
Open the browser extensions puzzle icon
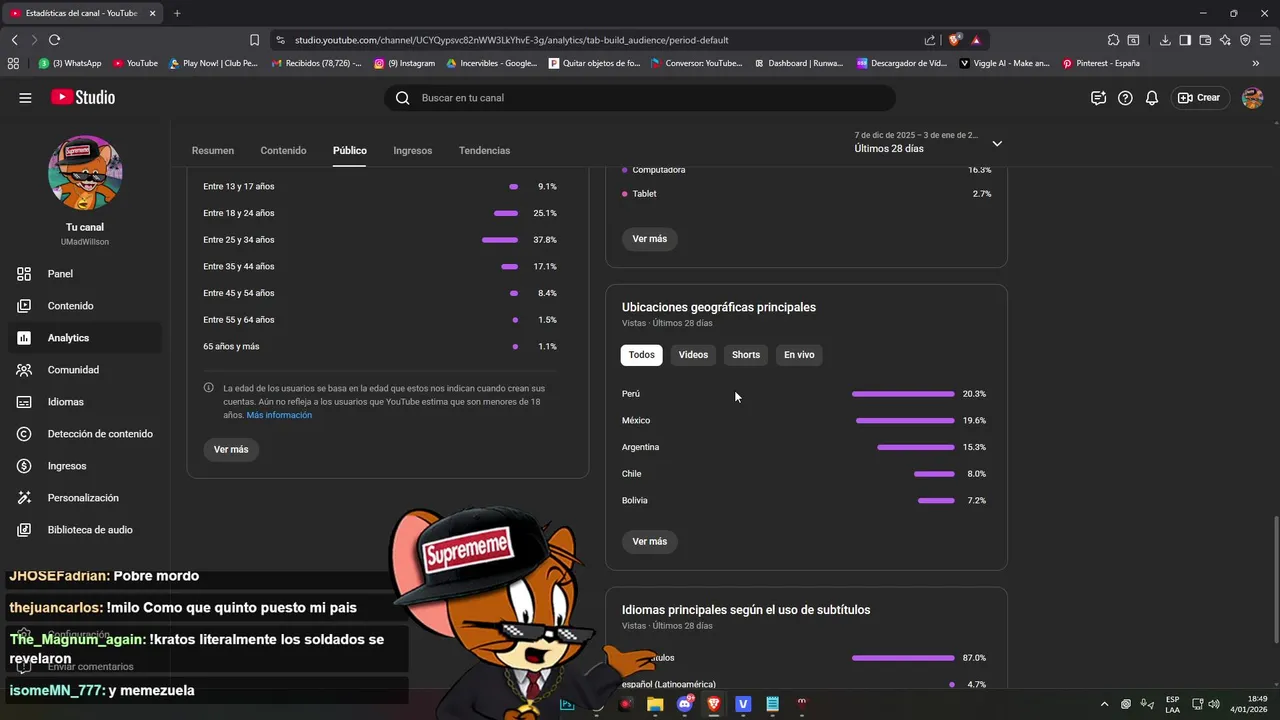pos(1113,40)
